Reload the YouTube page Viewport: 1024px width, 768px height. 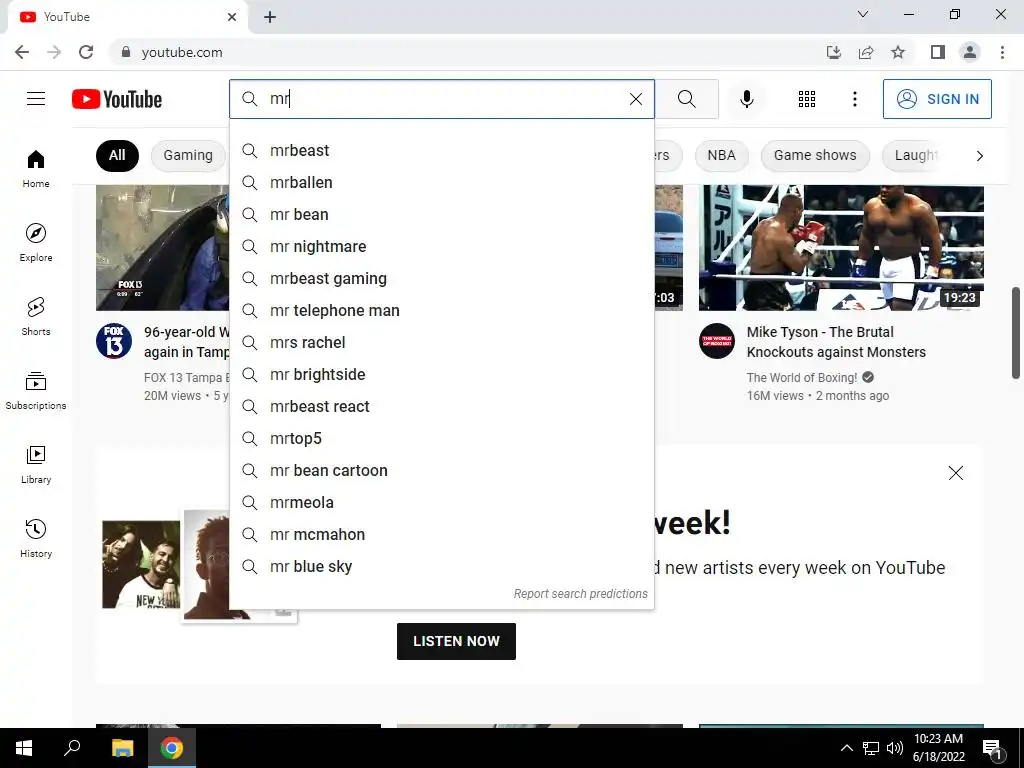(x=86, y=52)
